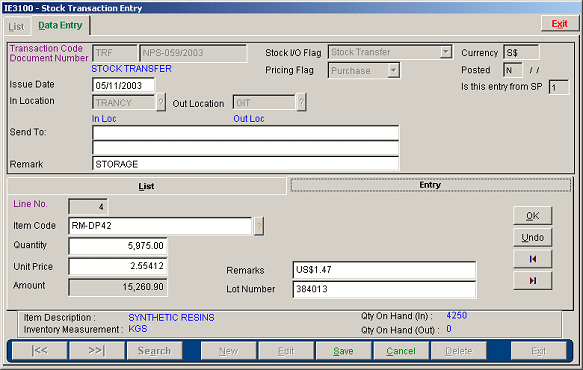Click the Posted field showing N

tap(512, 70)
